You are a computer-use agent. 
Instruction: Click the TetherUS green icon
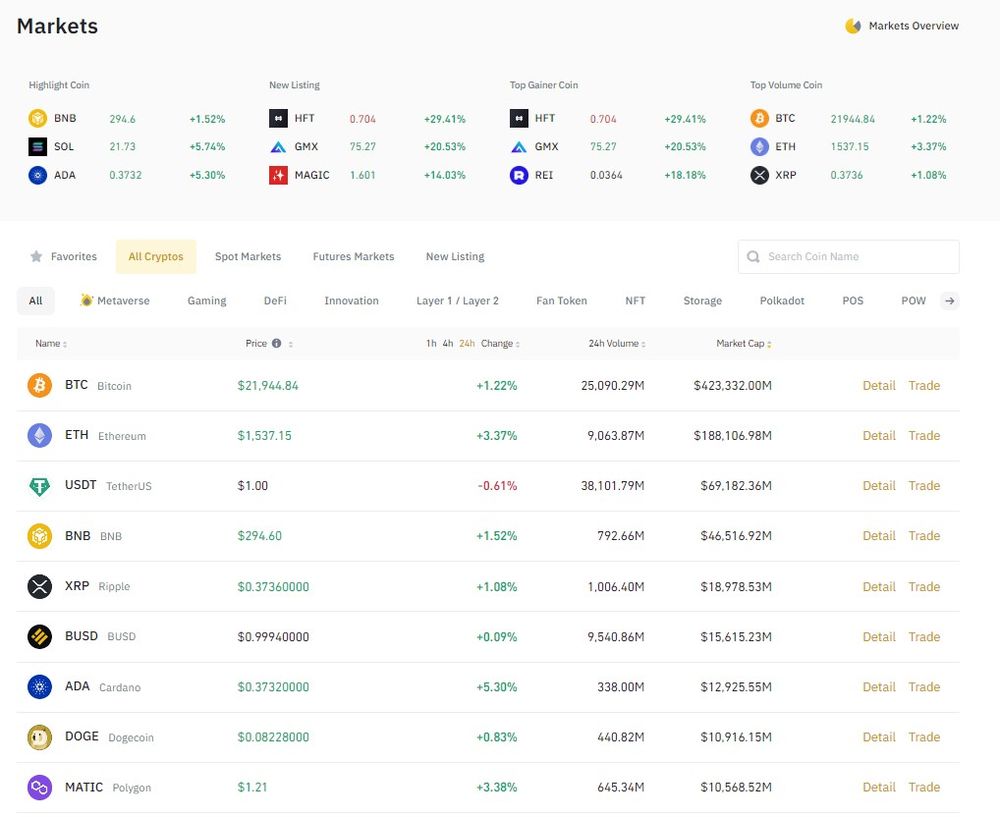(40, 486)
